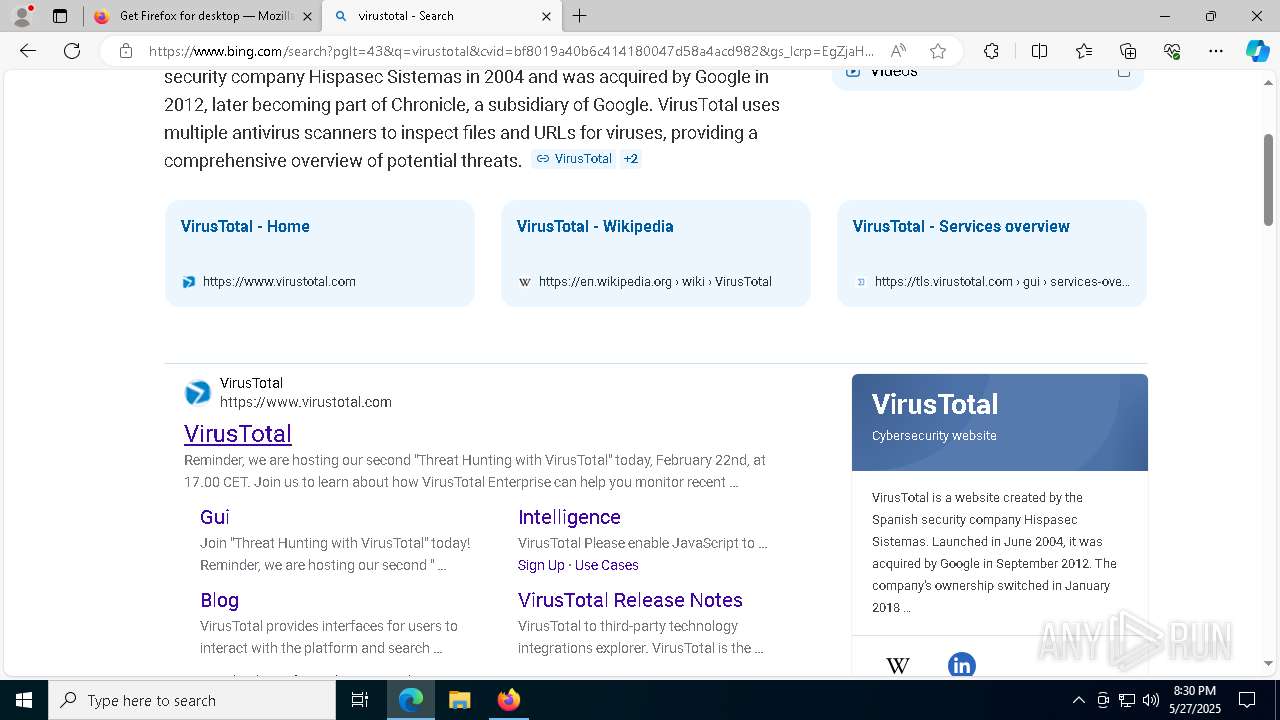Expand the +2 additional sources chip
1280x720 pixels.
(x=630, y=159)
